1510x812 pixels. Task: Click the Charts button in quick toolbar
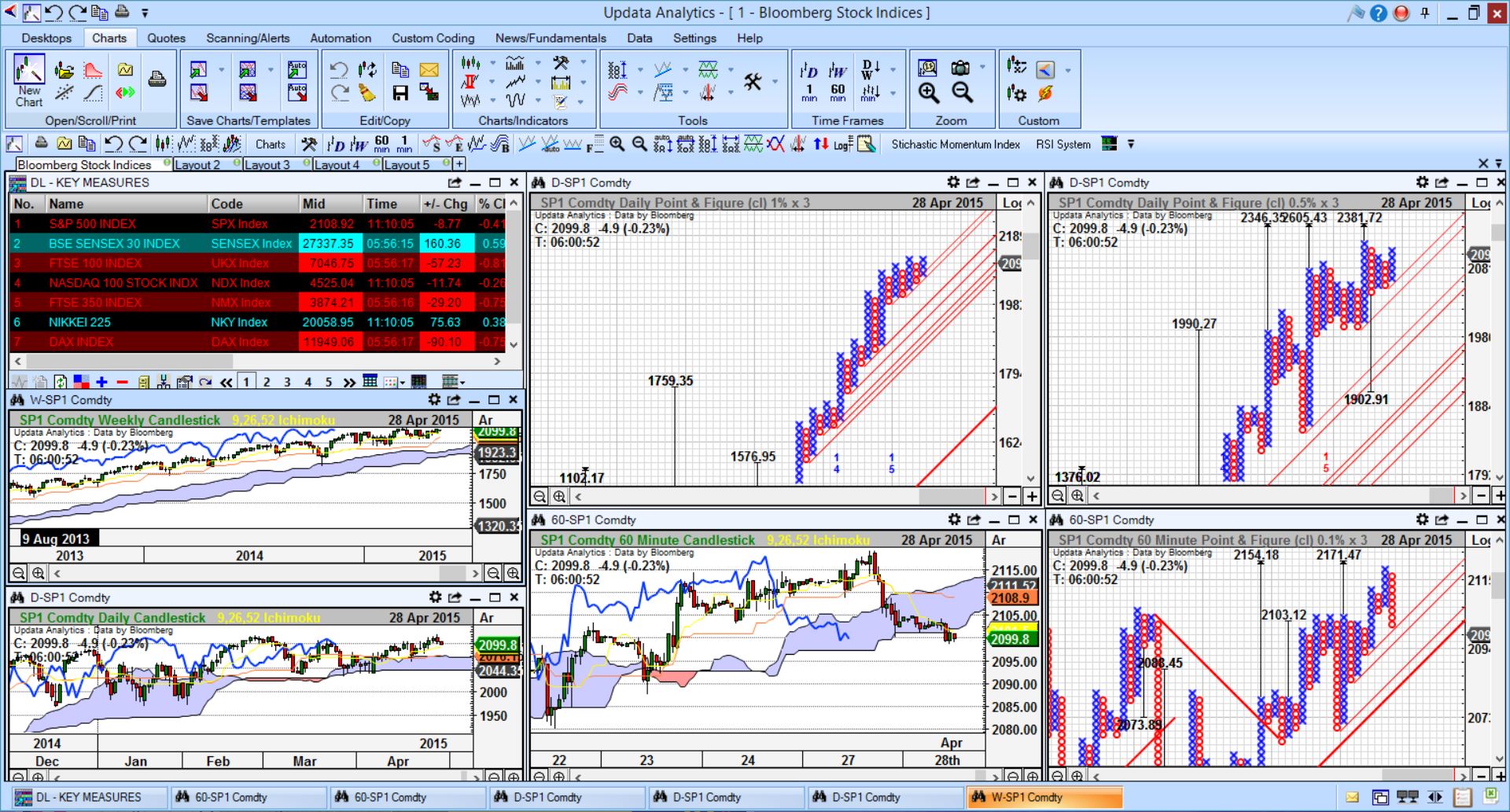coord(270,145)
